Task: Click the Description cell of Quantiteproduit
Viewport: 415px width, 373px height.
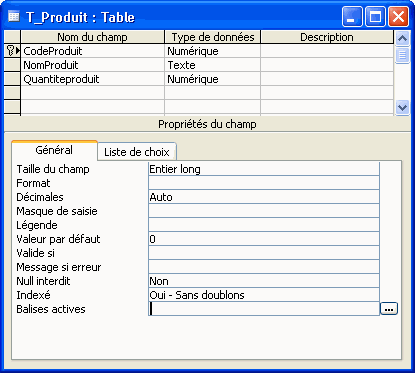Action: tap(327, 79)
